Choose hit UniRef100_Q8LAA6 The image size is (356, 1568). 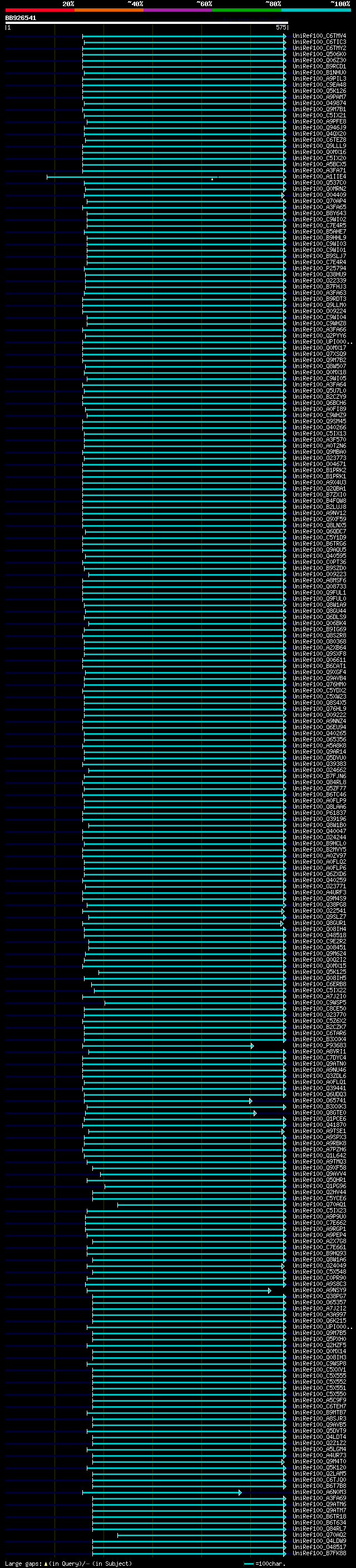click(319, 807)
